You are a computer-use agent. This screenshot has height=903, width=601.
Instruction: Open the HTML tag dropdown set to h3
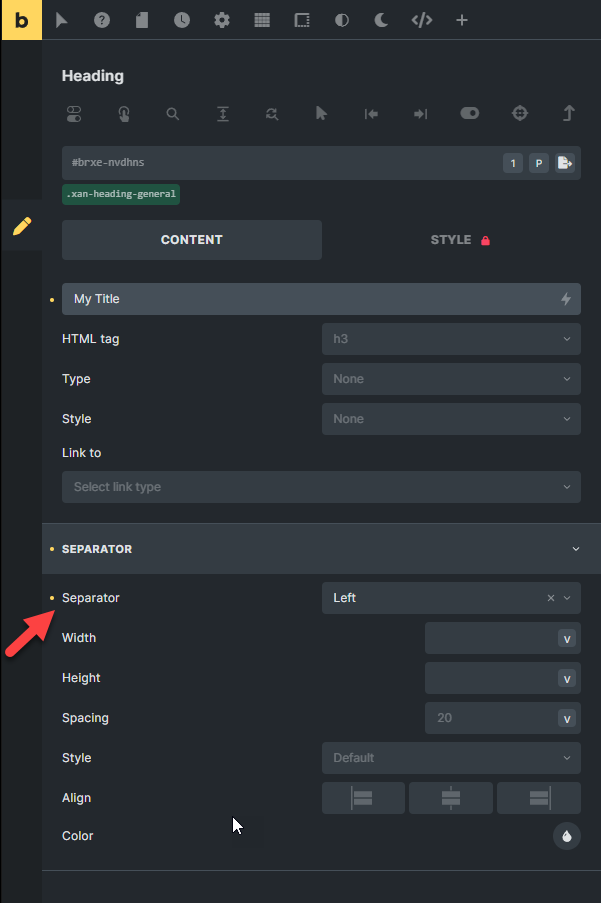450,338
